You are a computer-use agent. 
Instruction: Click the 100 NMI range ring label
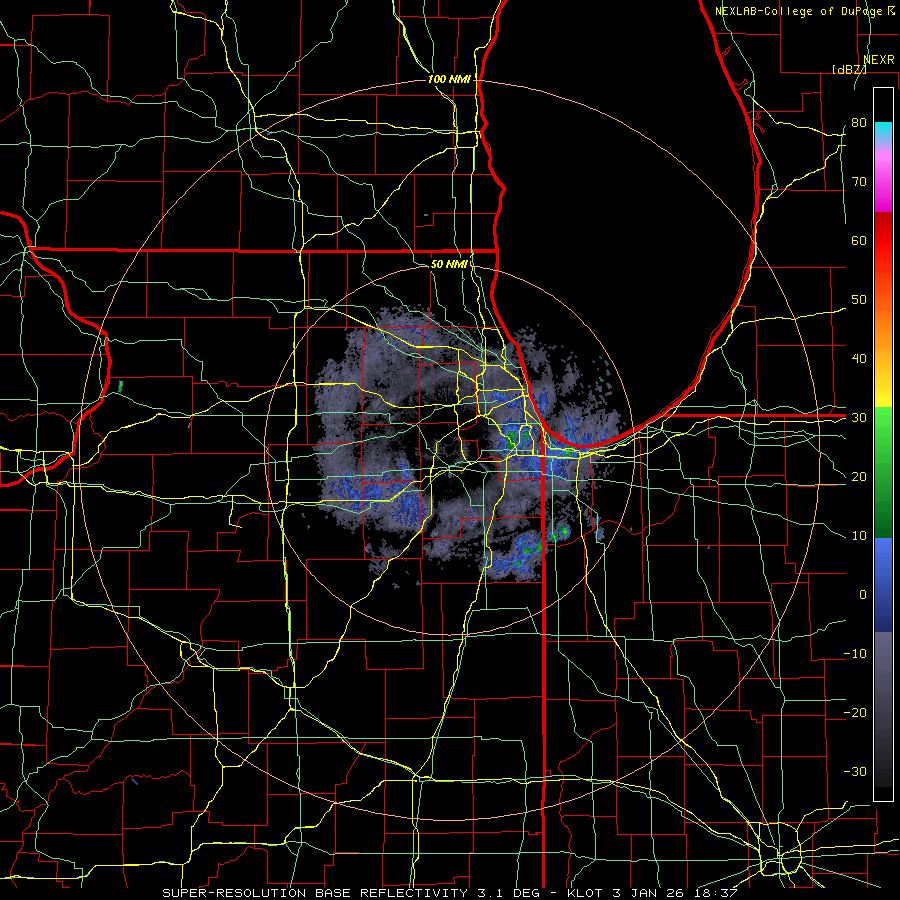449,79
